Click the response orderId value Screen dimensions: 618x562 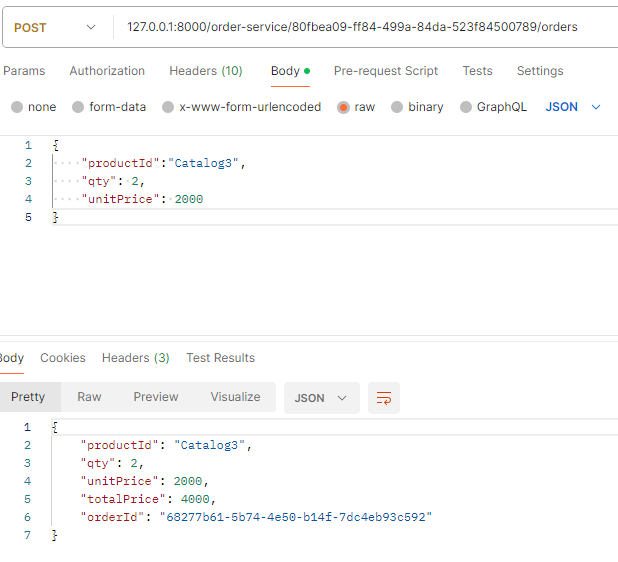coord(296,517)
